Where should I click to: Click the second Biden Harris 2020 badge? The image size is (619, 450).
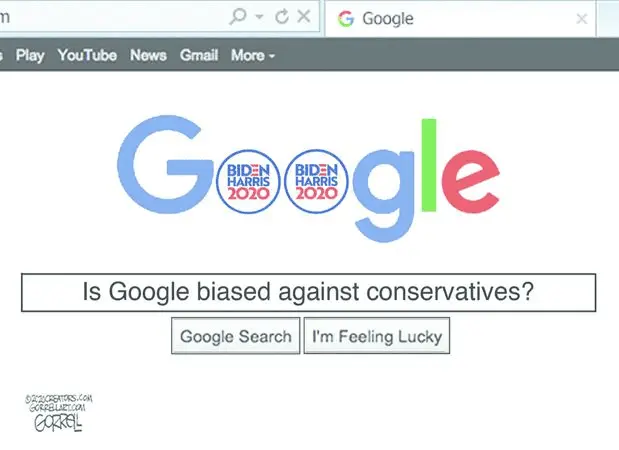(x=316, y=182)
